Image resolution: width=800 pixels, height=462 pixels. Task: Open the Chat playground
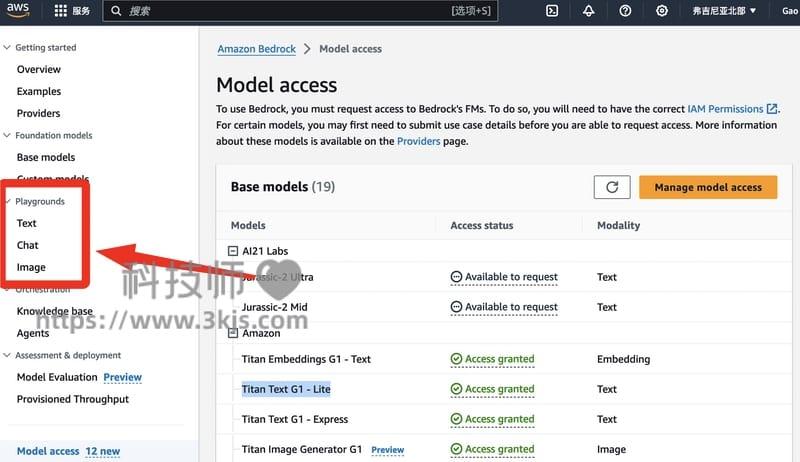tap(28, 245)
